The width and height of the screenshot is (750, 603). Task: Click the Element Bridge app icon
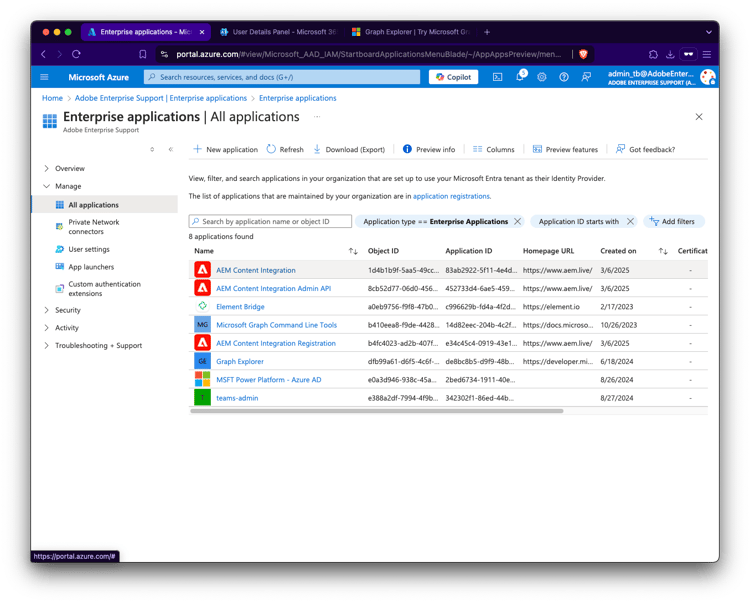click(x=202, y=306)
